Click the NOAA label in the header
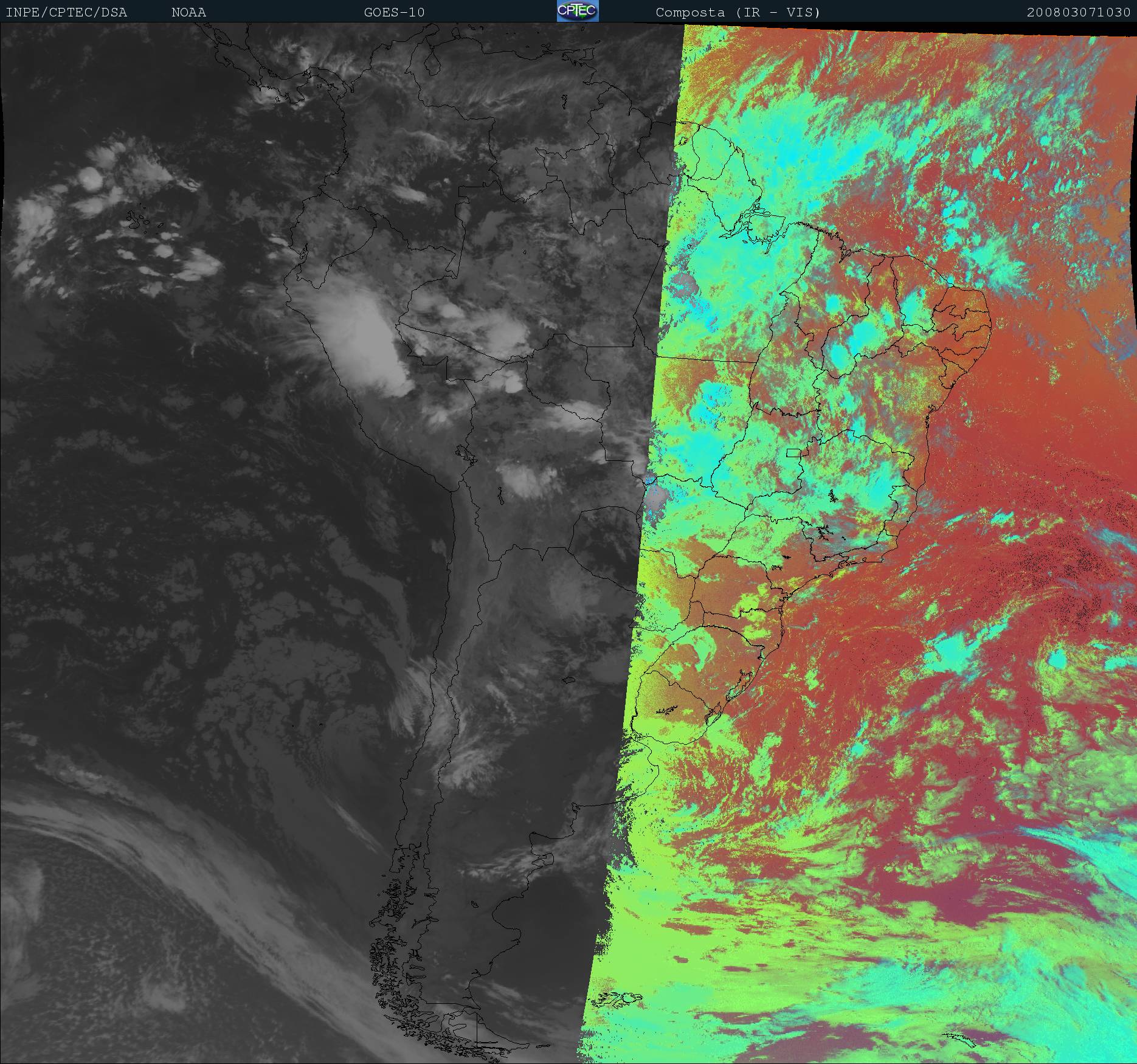This screenshot has width=1137, height=1064. click(188, 12)
